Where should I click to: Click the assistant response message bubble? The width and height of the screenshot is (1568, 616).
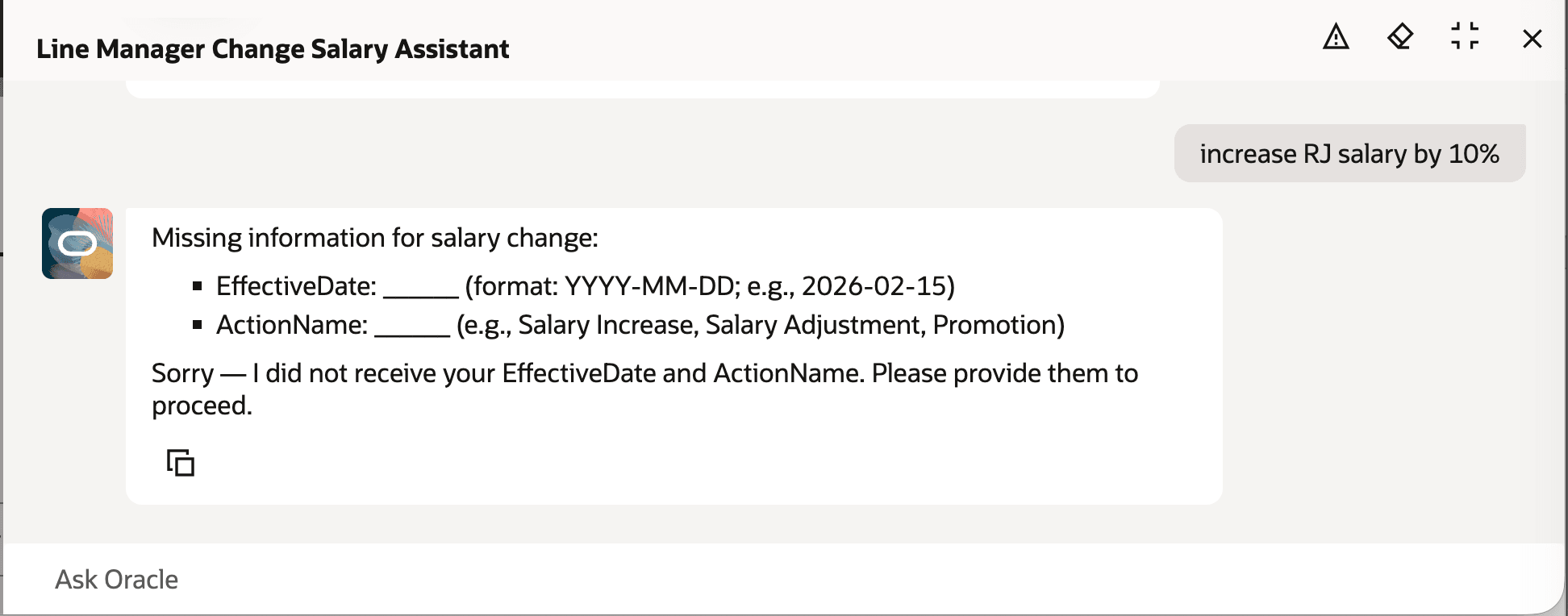[674, 353]
